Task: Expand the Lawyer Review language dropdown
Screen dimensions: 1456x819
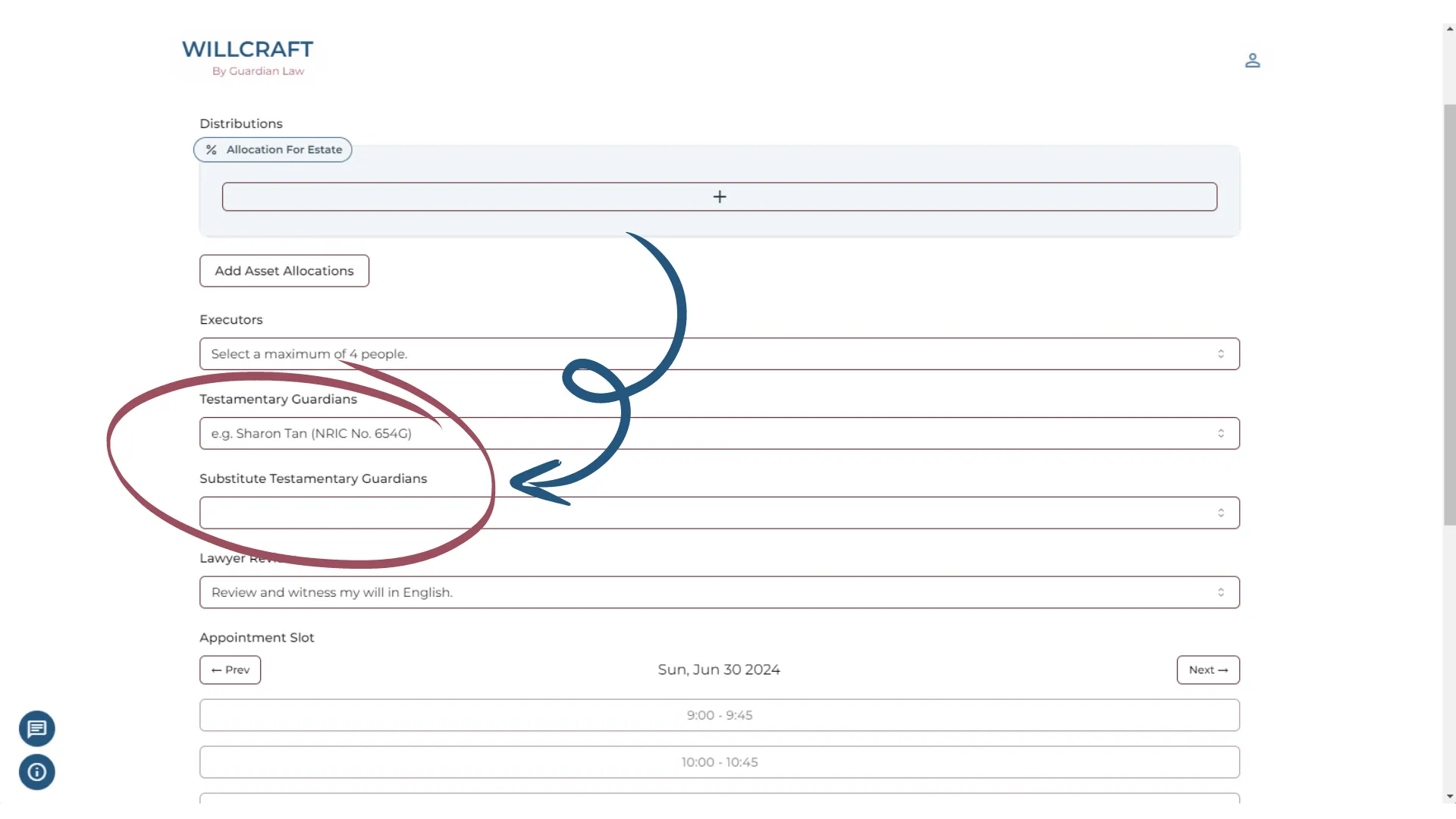Action: point(1221,592)
